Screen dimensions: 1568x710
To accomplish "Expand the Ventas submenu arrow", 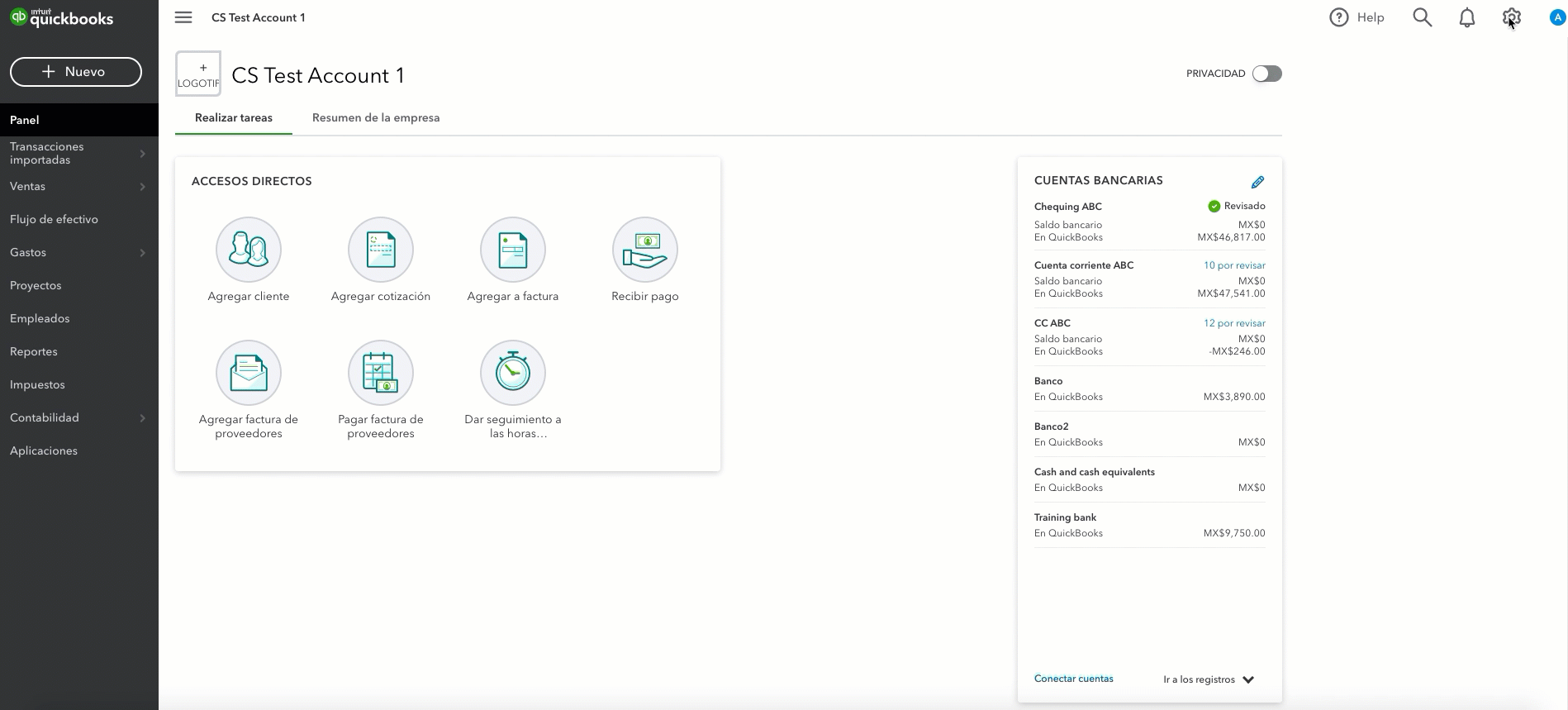I will click(x=143, y=187).
